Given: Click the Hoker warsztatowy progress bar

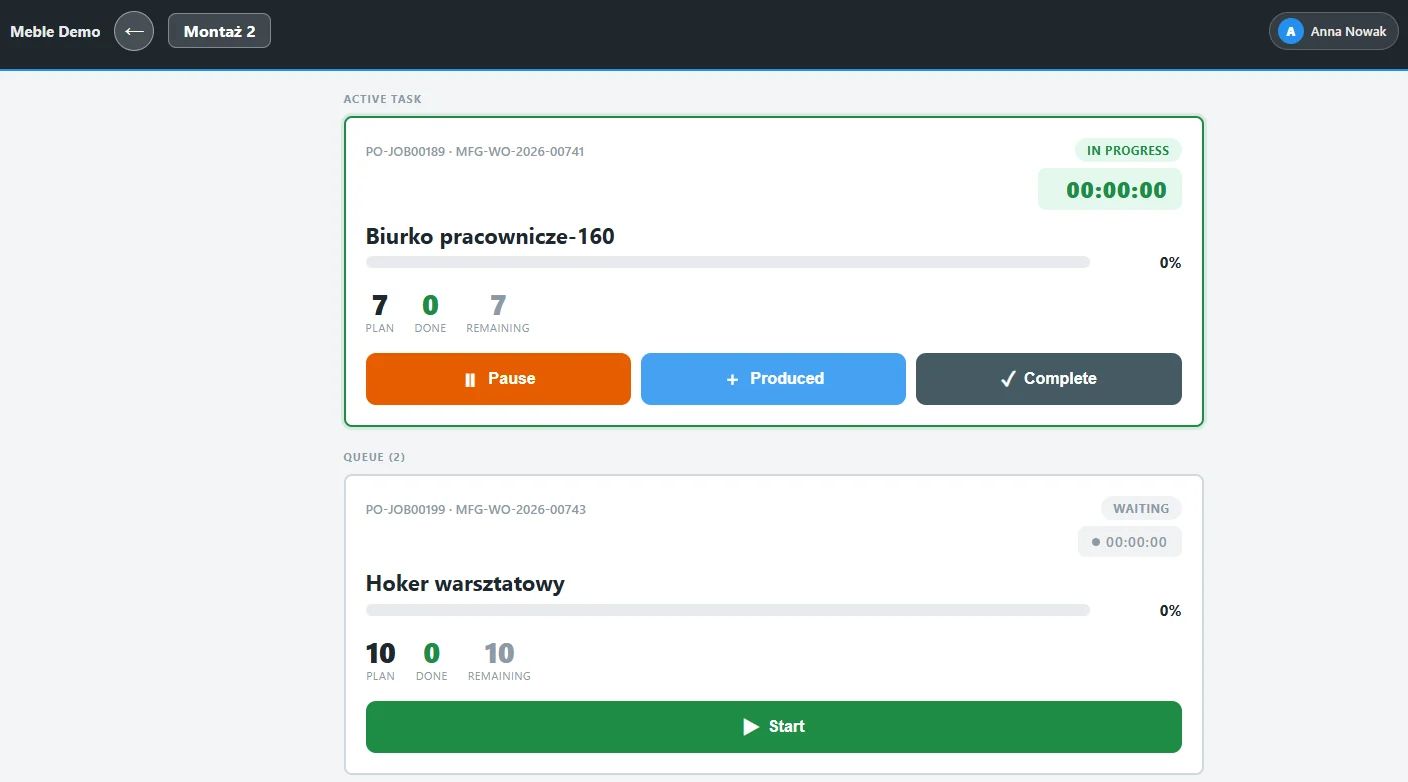Looking at the screenshot, I should 728,610.
